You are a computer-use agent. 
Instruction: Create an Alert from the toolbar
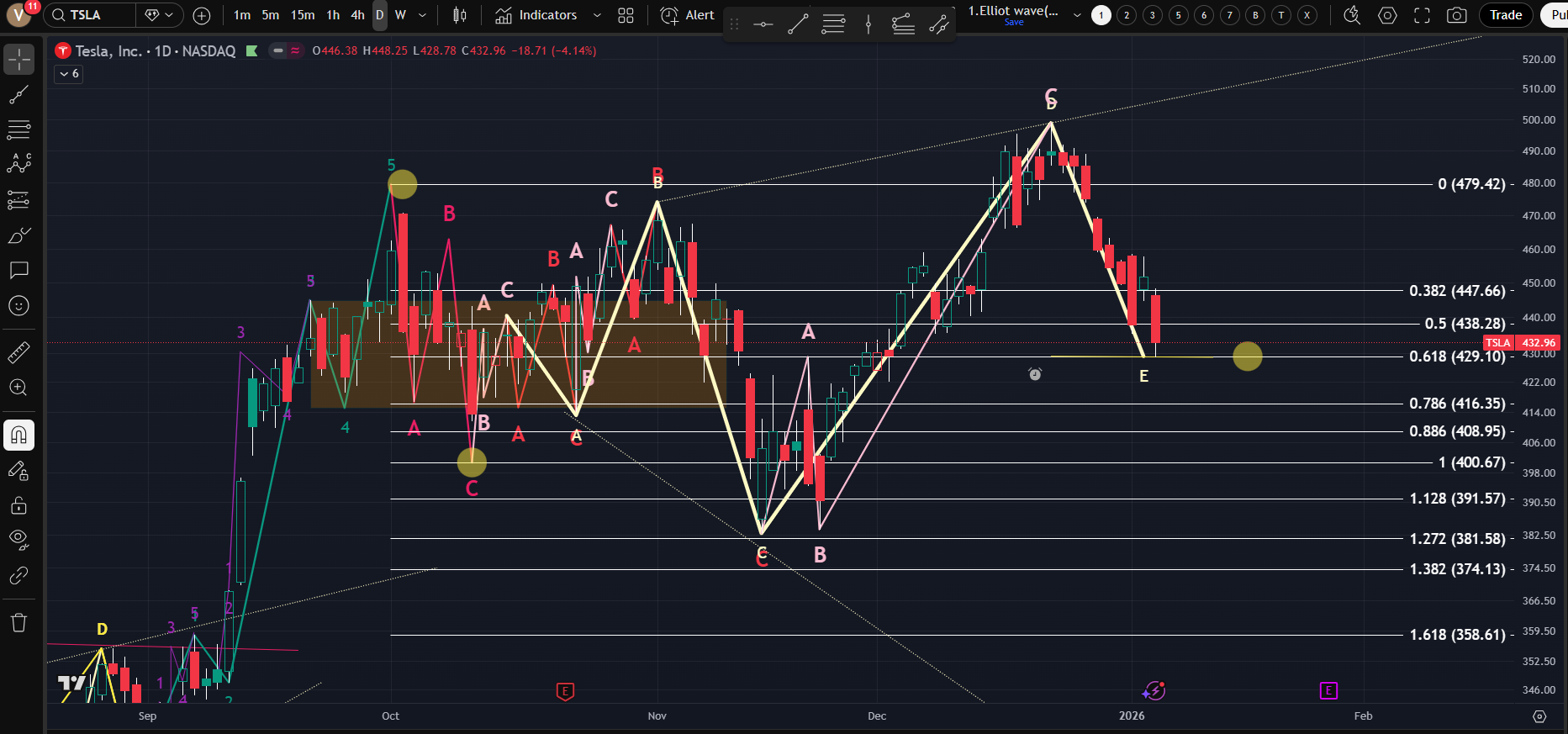click(688, 15)
